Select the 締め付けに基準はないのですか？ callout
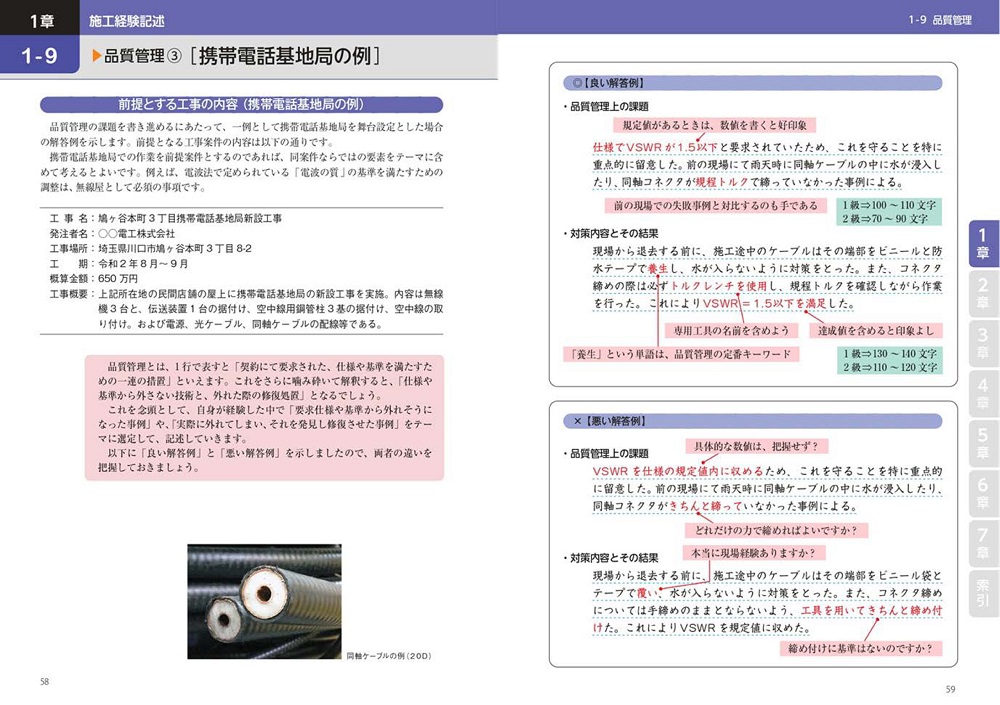The width and height of the screenshot is (1000, 705). click(860, 648)
